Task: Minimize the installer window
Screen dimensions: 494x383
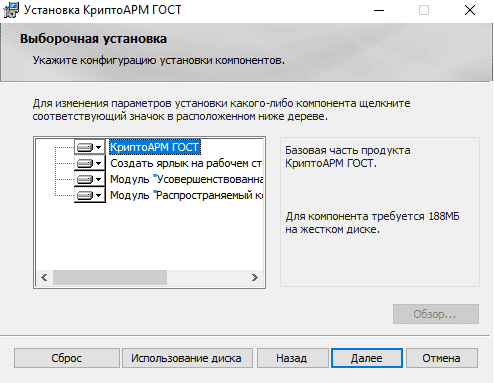Action: click(x=379, y=10)
